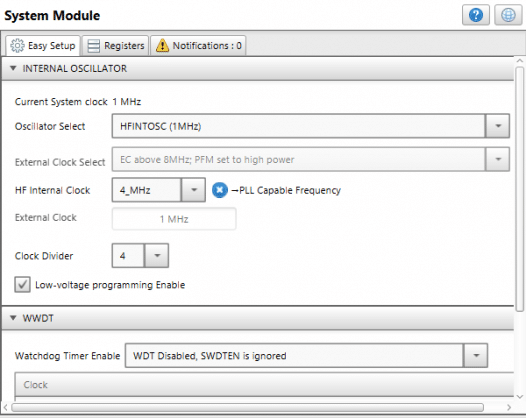Open the External Clock Select dropdown arrow
Viewport: 526px width, 418px height.
(x=498, y=159)
